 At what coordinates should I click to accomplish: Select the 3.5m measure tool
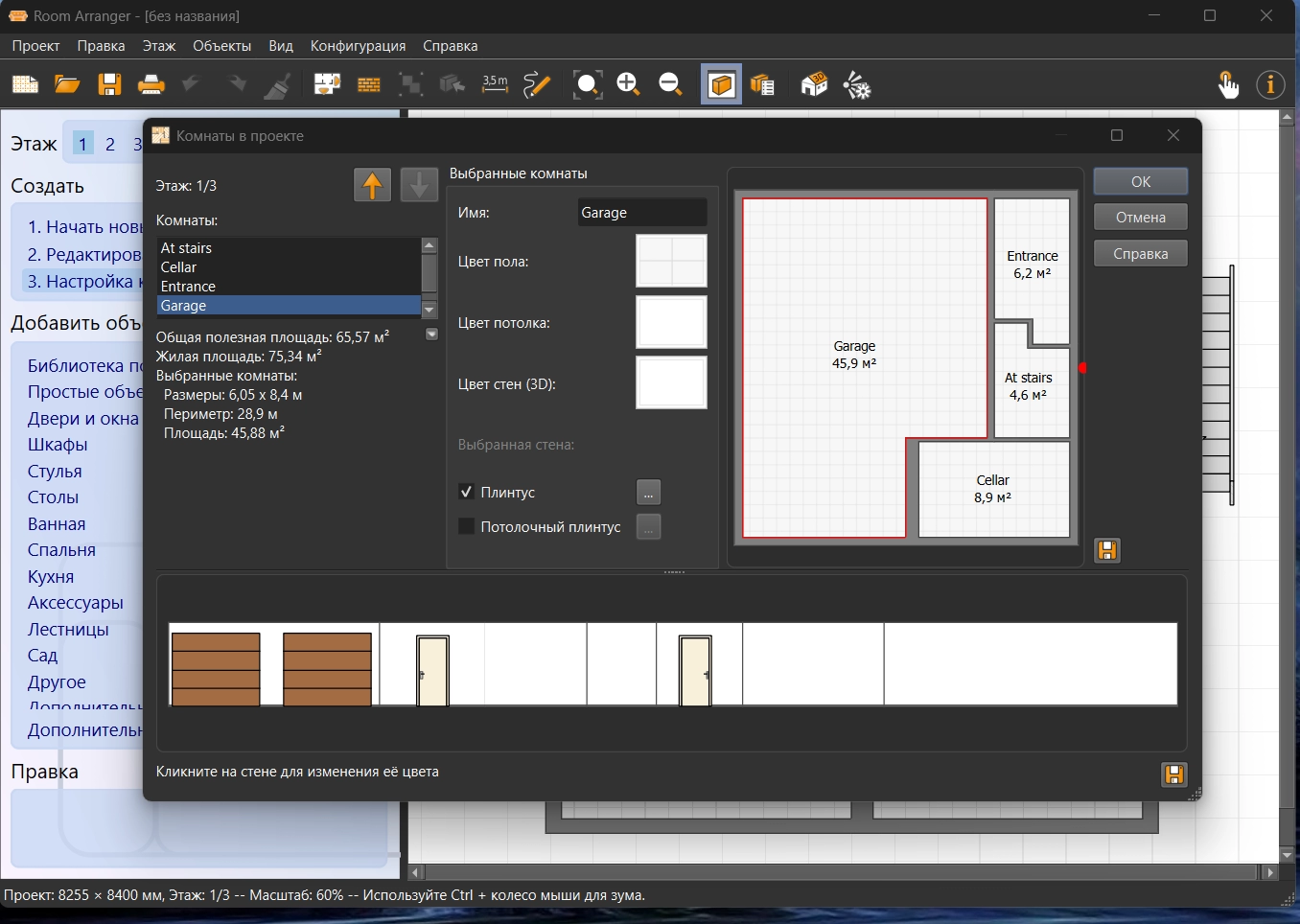[495, 85]
